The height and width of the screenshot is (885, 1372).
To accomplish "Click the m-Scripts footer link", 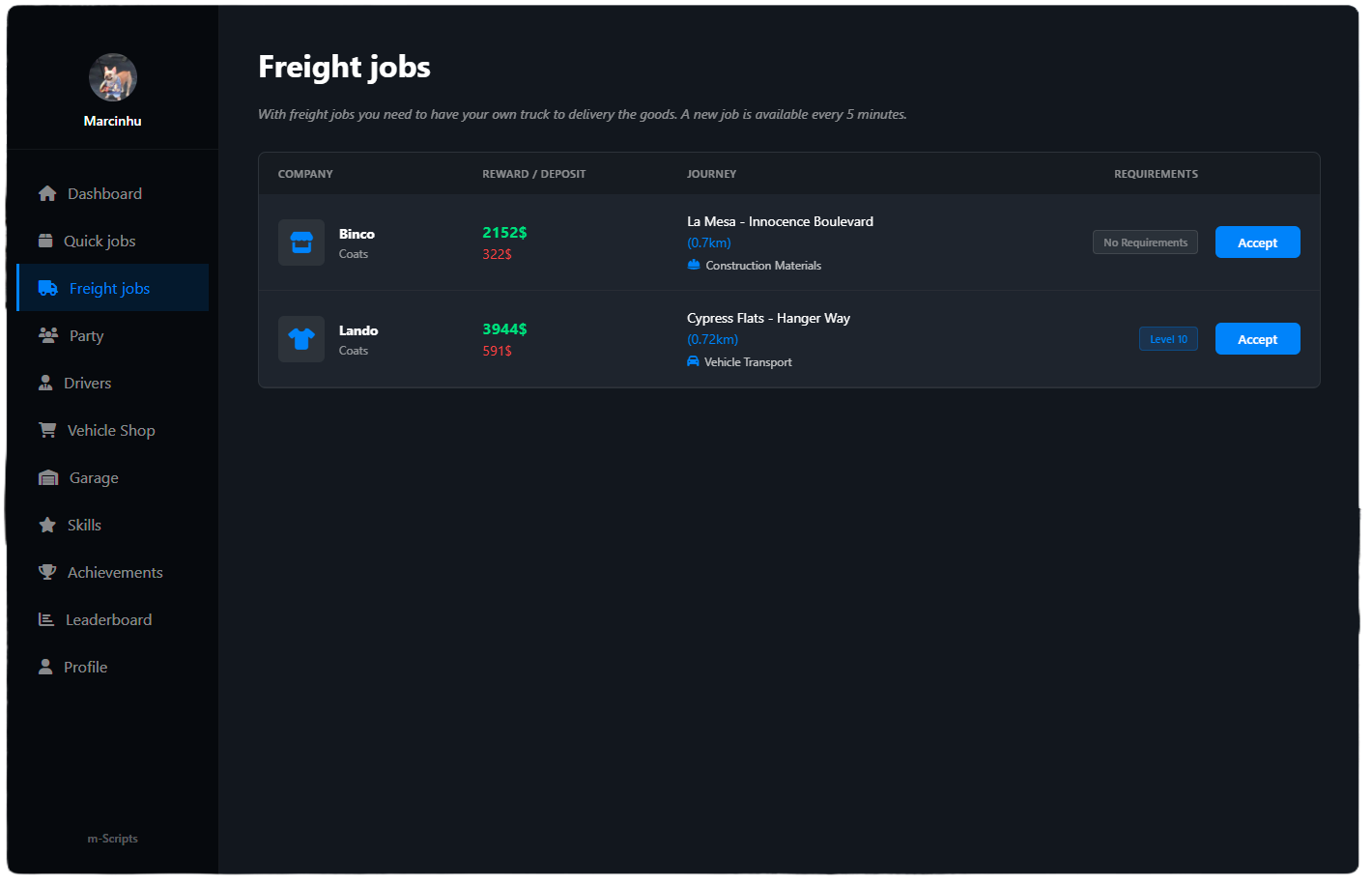I will (x=113, y=839).
